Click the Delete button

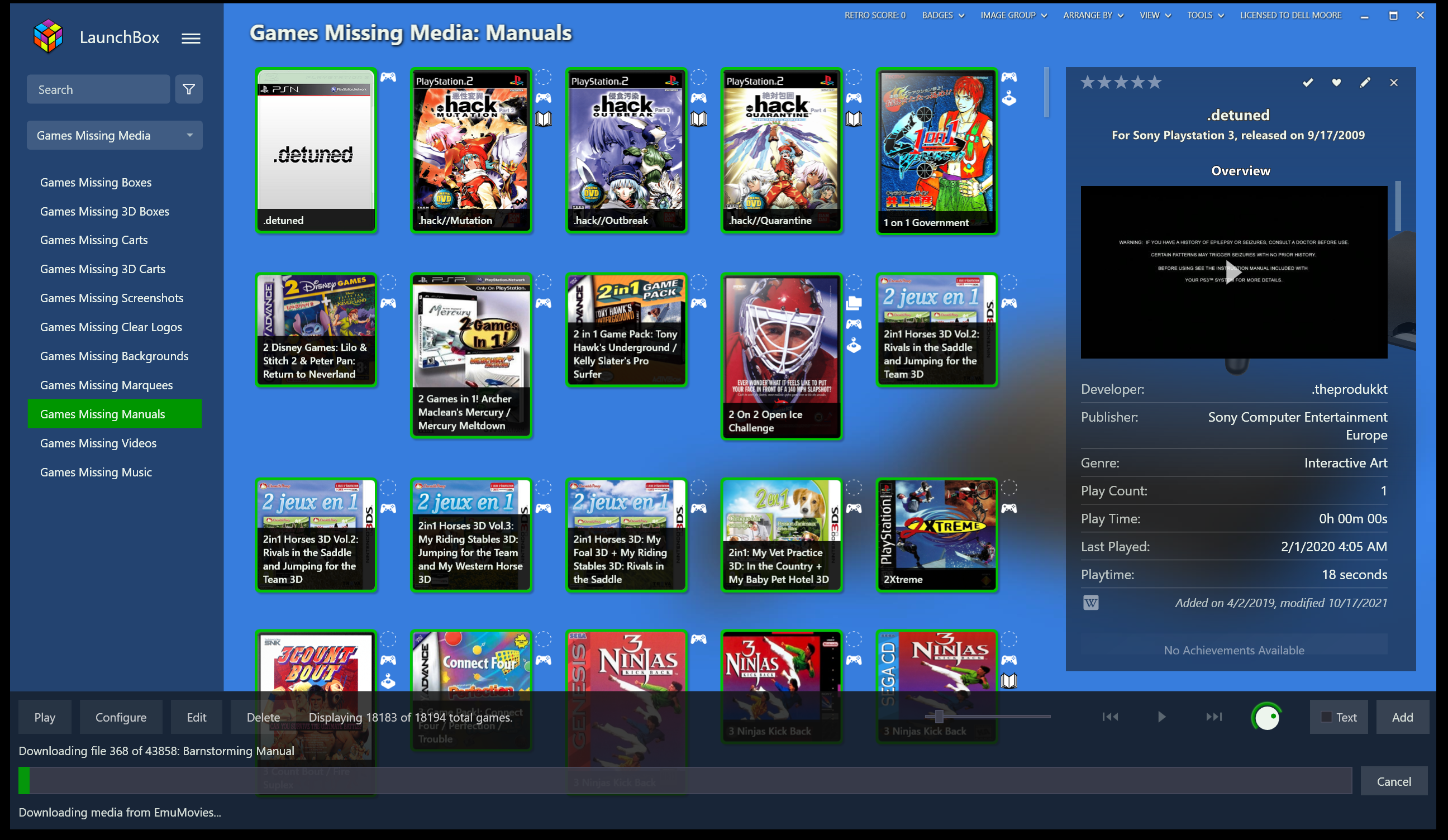click(x=263, y=717)
